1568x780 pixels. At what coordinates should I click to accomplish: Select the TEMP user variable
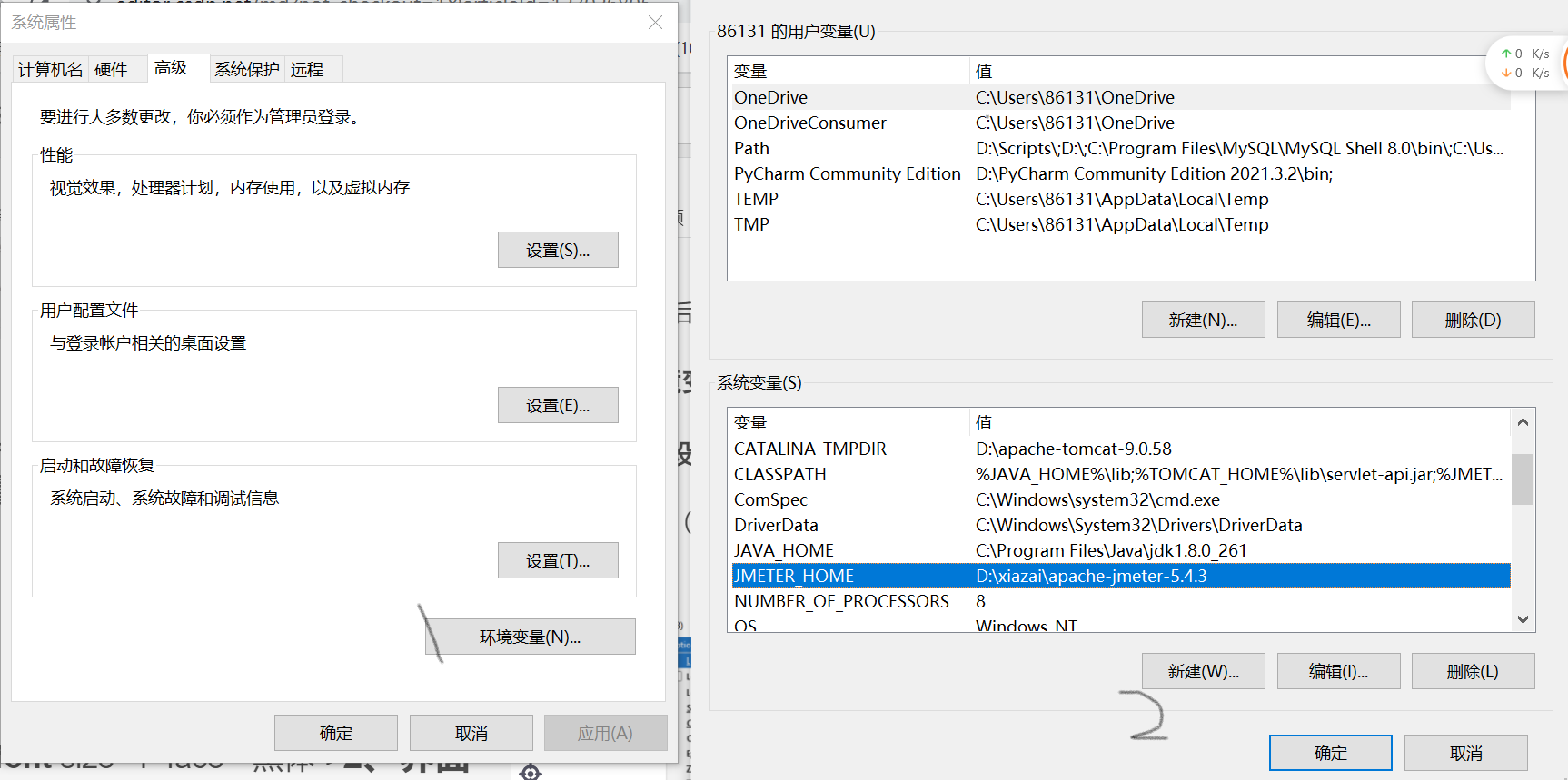[x=1121, y=199]
